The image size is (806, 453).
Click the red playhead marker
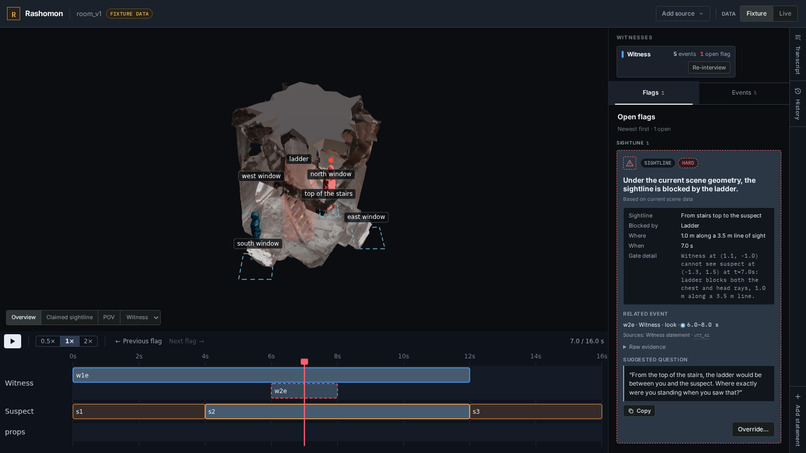tap(304, 362)
